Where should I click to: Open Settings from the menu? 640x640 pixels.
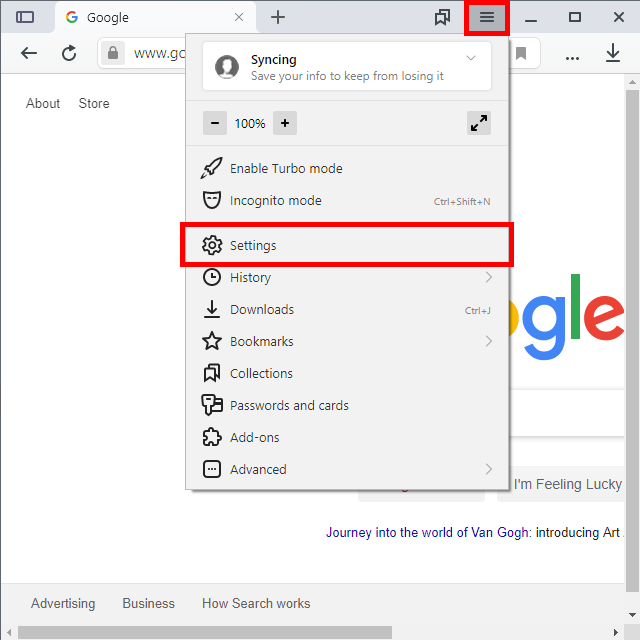[347, 245]
